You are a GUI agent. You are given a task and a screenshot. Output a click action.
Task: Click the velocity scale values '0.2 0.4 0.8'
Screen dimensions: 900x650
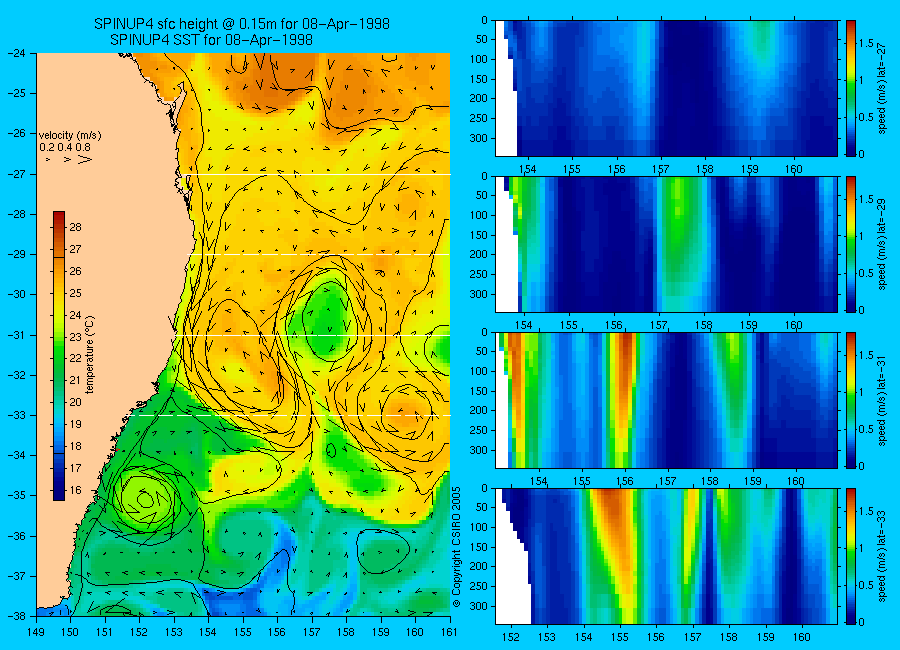coord(65,147)
